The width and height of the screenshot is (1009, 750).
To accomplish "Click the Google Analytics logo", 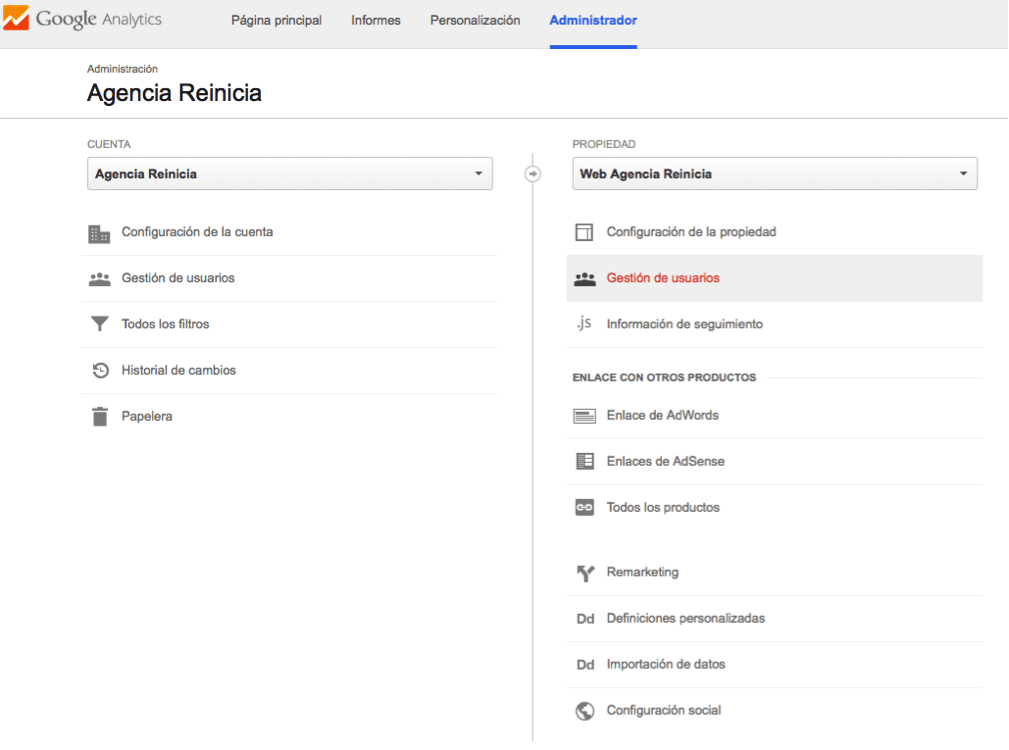I will click(x=82, y=20).
